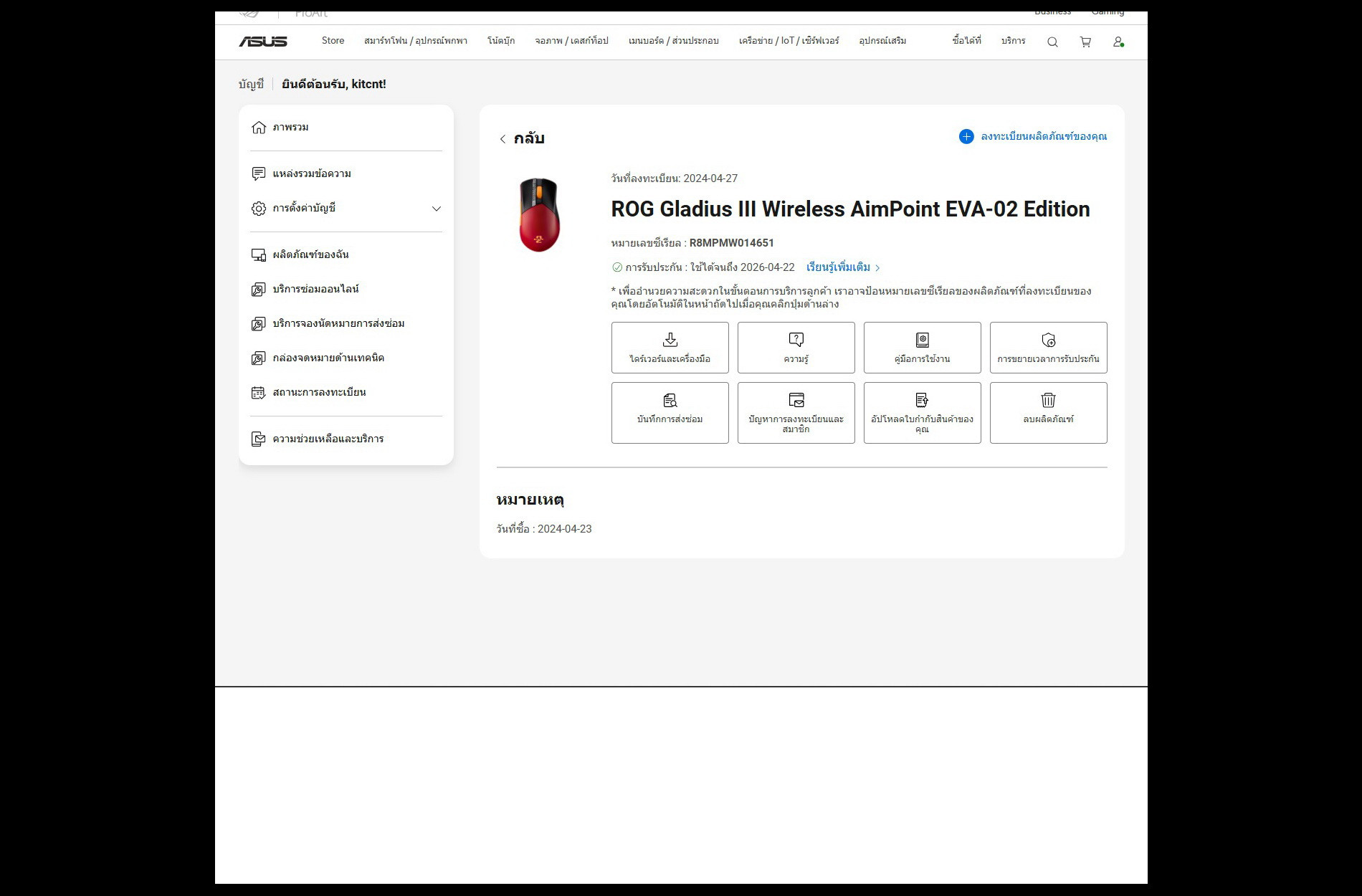The width and height of the screenshot is (1362, 896).
Task: Open คู่มือการใช้งาน manual tile
Action: [x=922, y=348]
